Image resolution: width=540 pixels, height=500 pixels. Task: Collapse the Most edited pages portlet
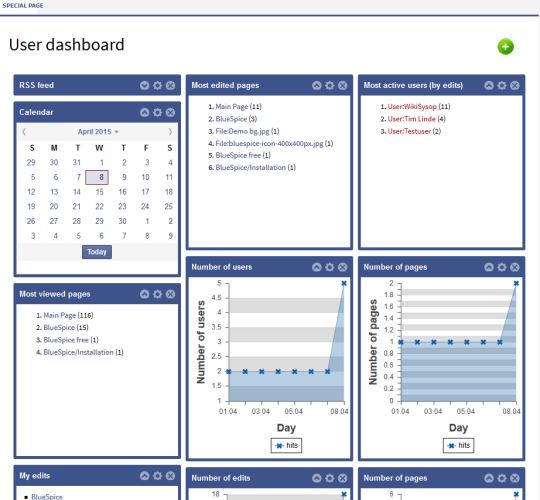317,85
